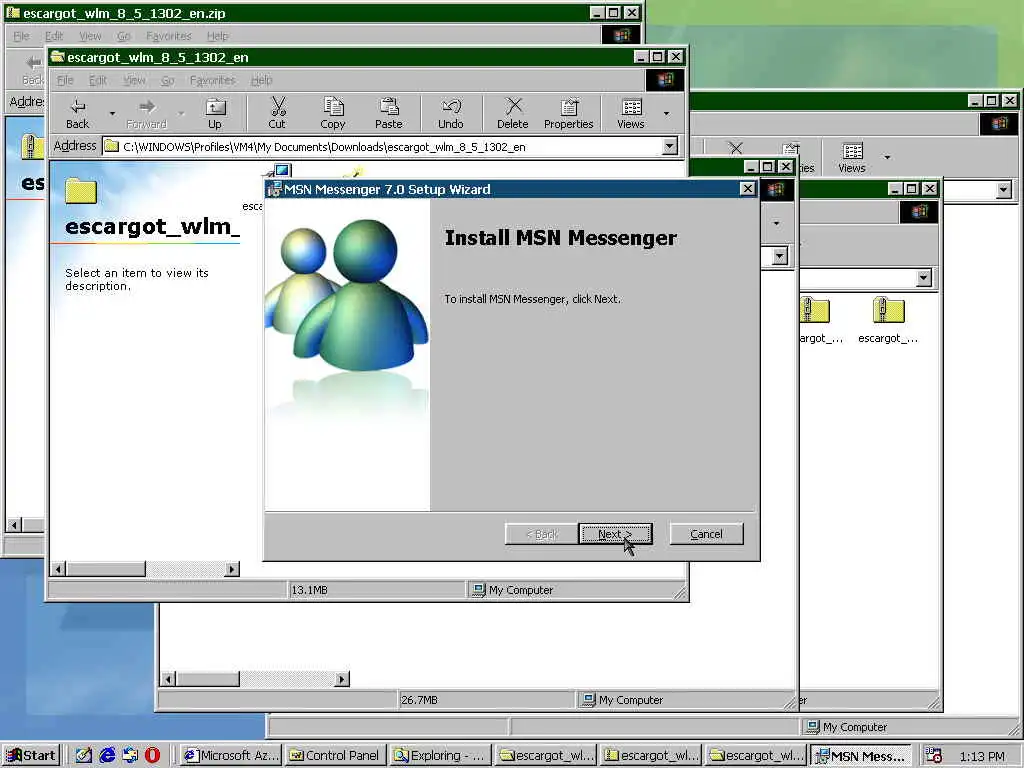Click the Delete toolbar icon
The width and height of the screenshot is (1024, 768).
513,114
